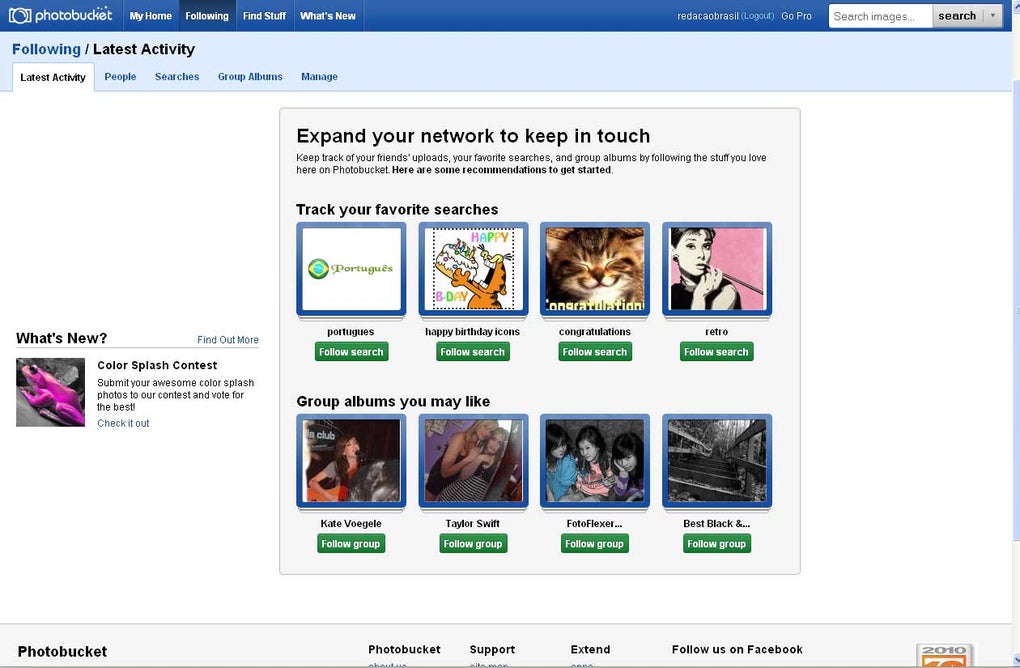The height and width of the screenshot is (668, 1020).
Task: Open My Home in top navigation
Action: (x=150, y=16)
